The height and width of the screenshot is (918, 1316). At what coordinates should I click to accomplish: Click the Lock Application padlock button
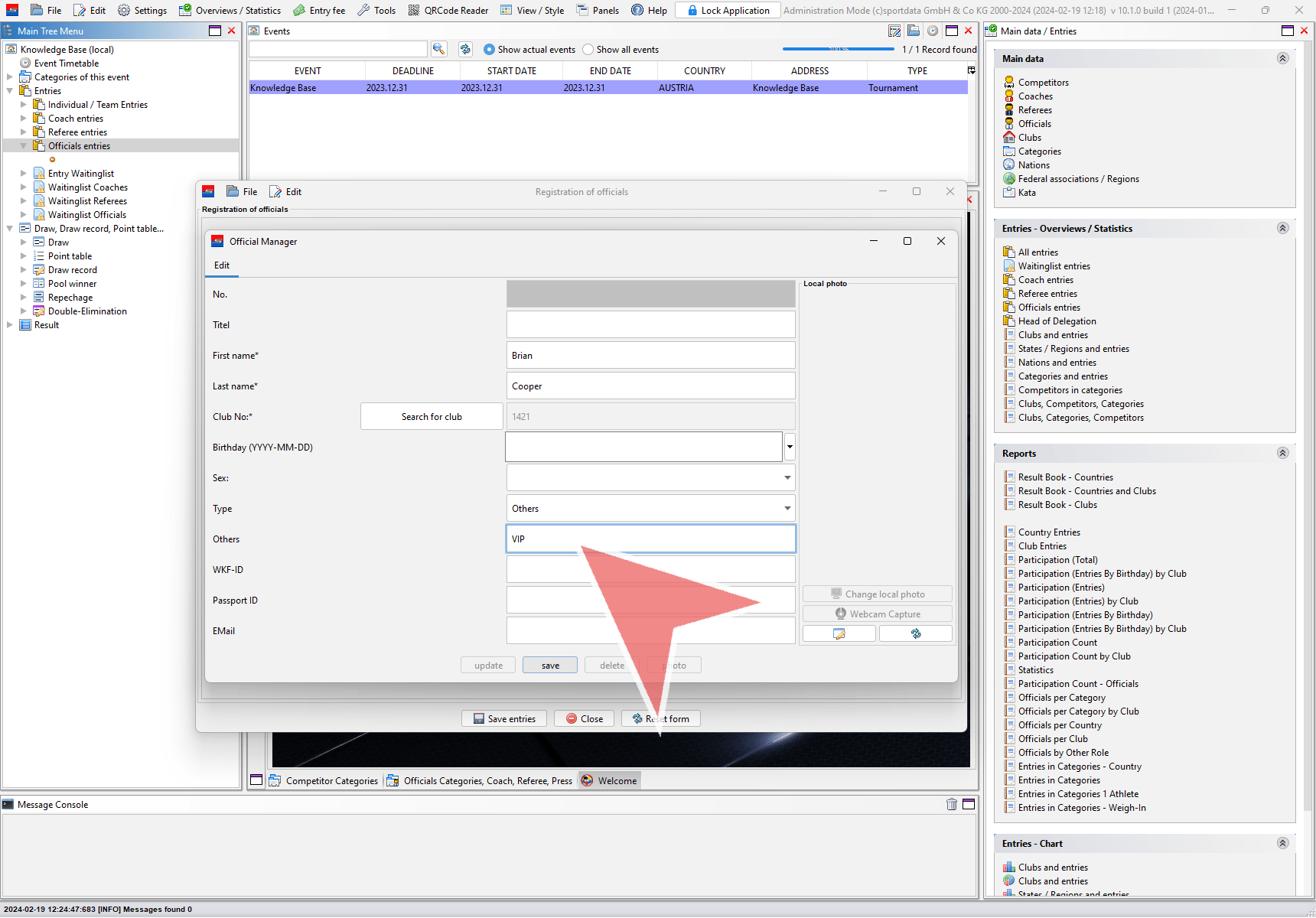pyautogui.click(x=728, y=10)
